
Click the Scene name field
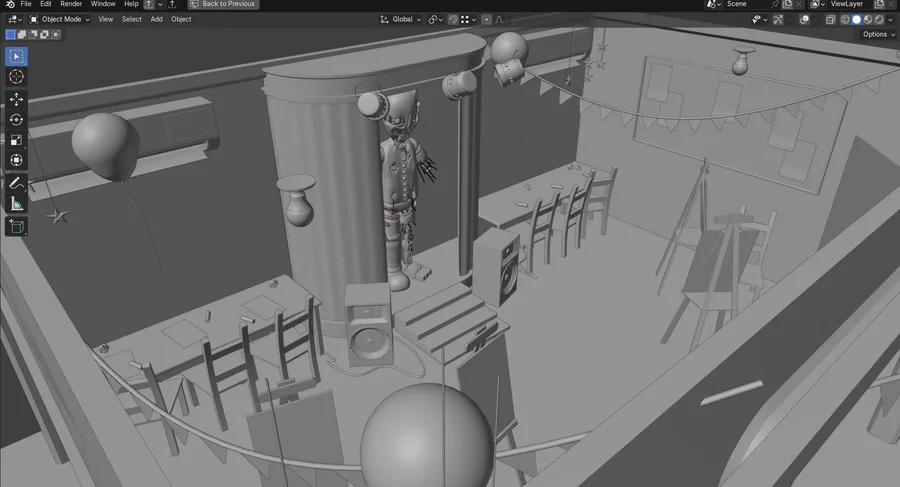pyautogui.click(x=745, y=4)
